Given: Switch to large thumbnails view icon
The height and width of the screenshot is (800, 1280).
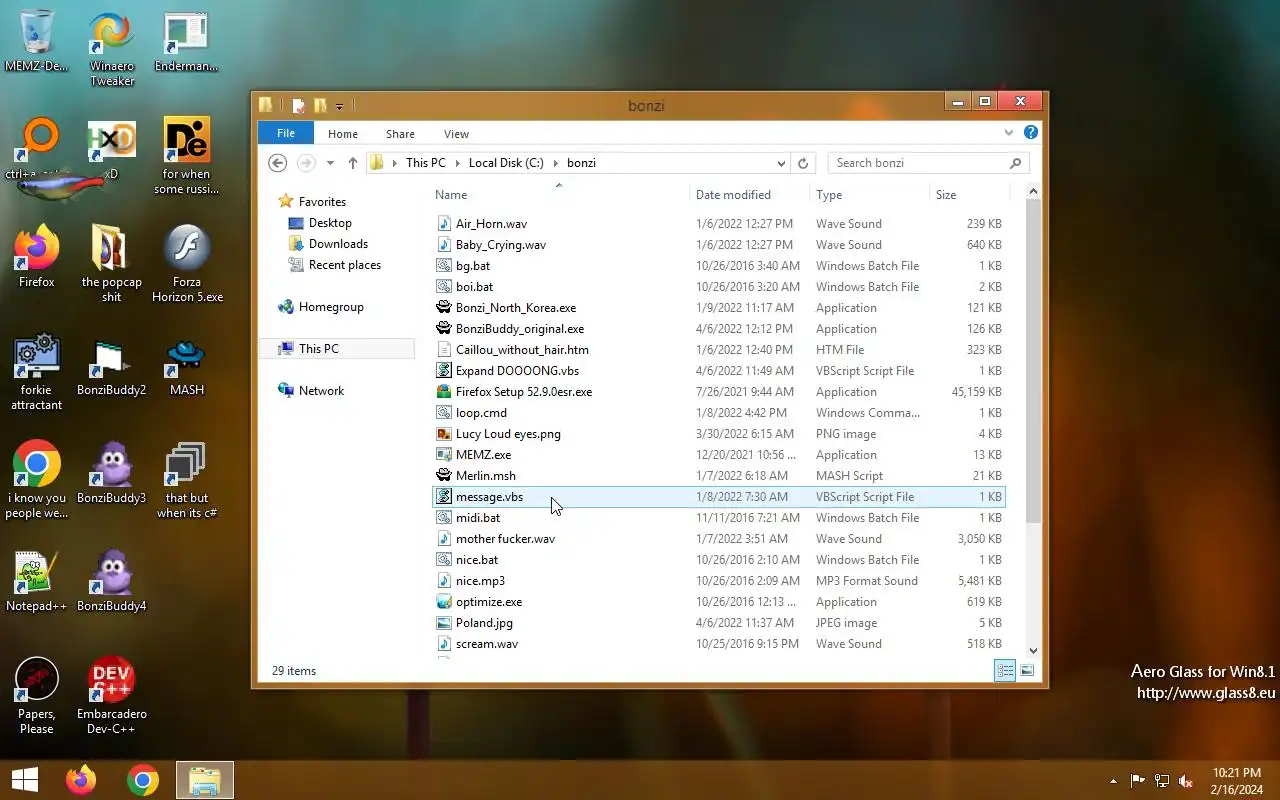Looking at the screenshot, I should click(x=1027, y=671).
